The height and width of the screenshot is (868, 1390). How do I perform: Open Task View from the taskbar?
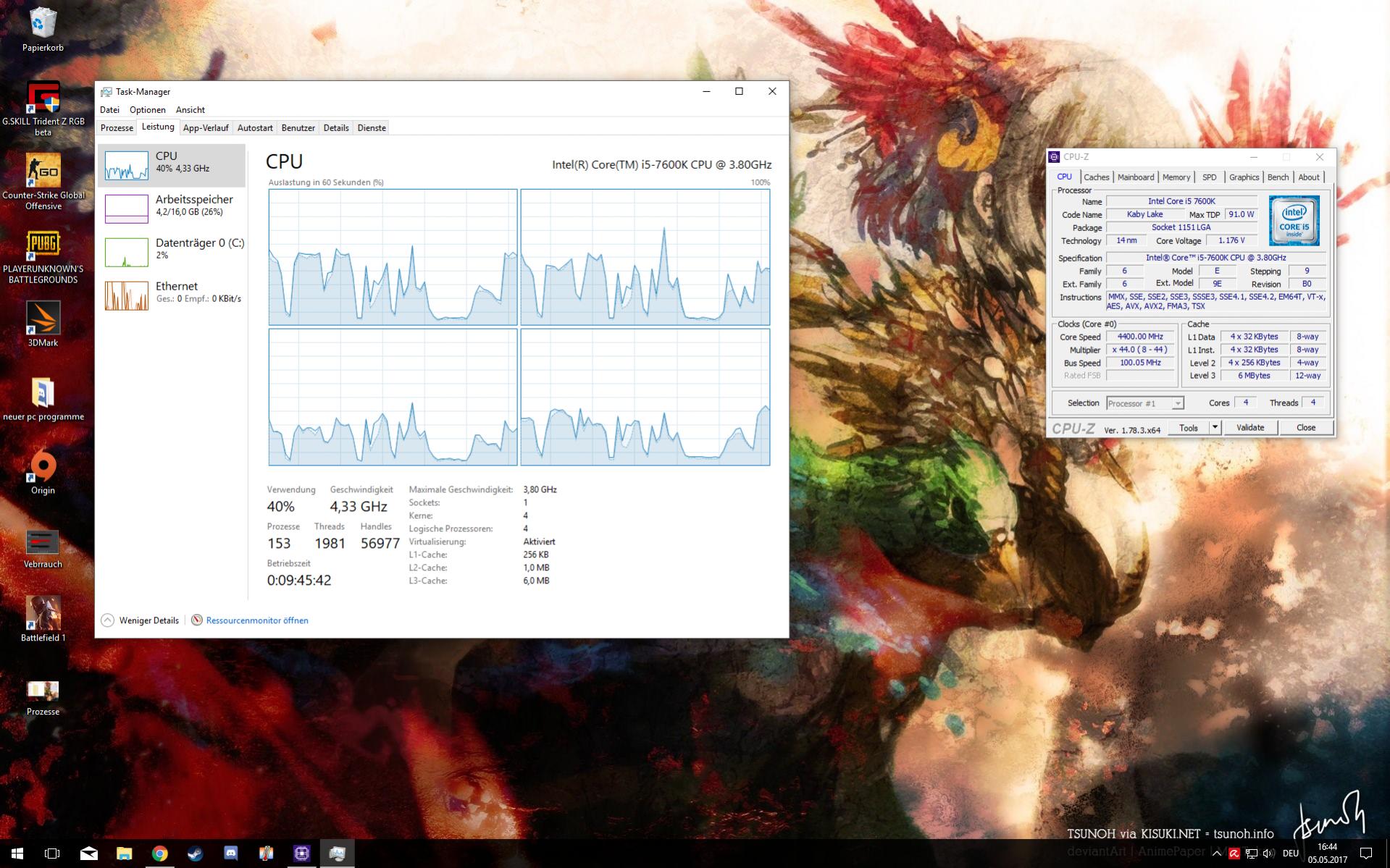pyautogui.click(x=52, y=854)
